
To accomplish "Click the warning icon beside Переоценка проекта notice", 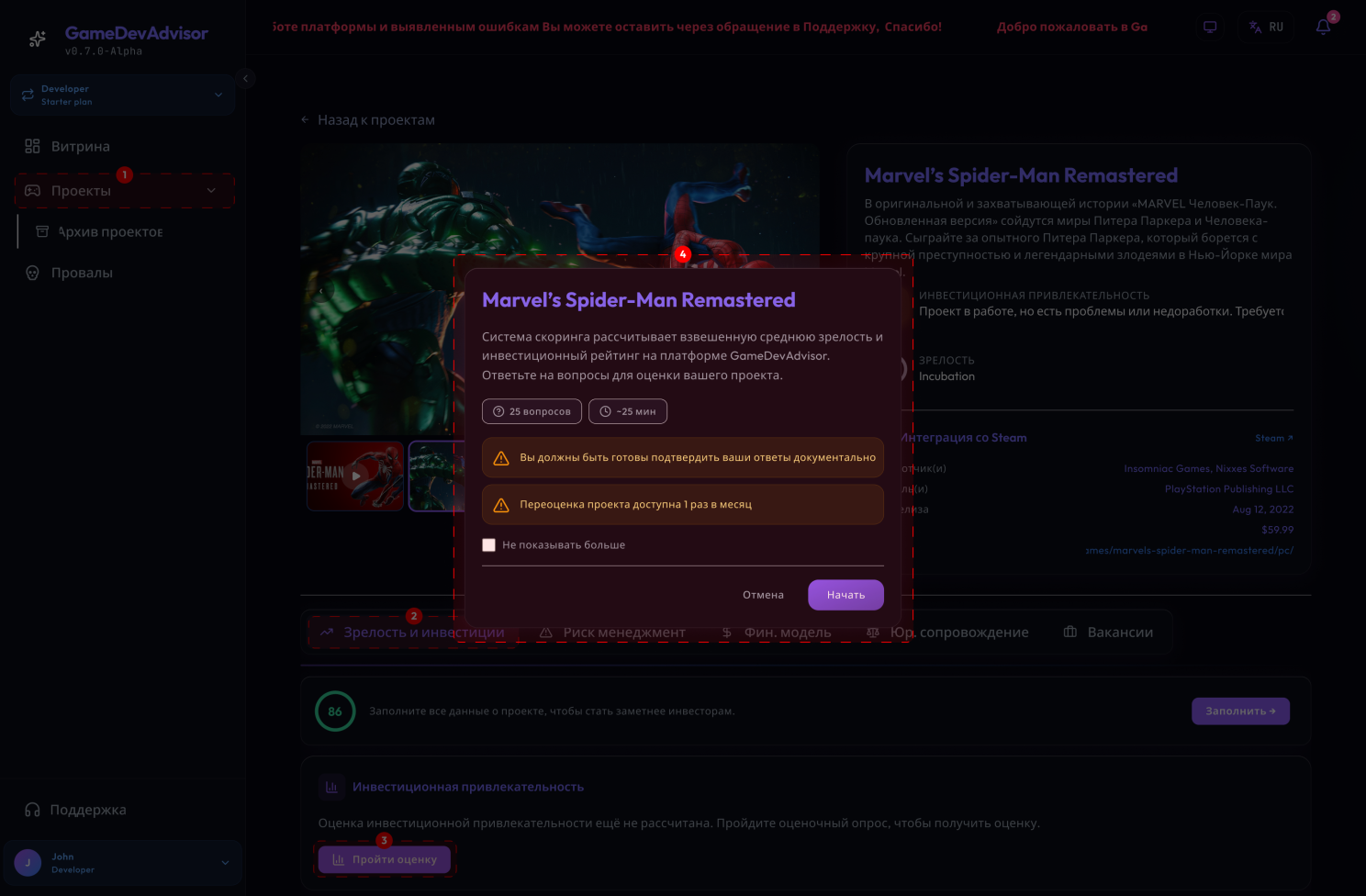I will coord(501,505).
